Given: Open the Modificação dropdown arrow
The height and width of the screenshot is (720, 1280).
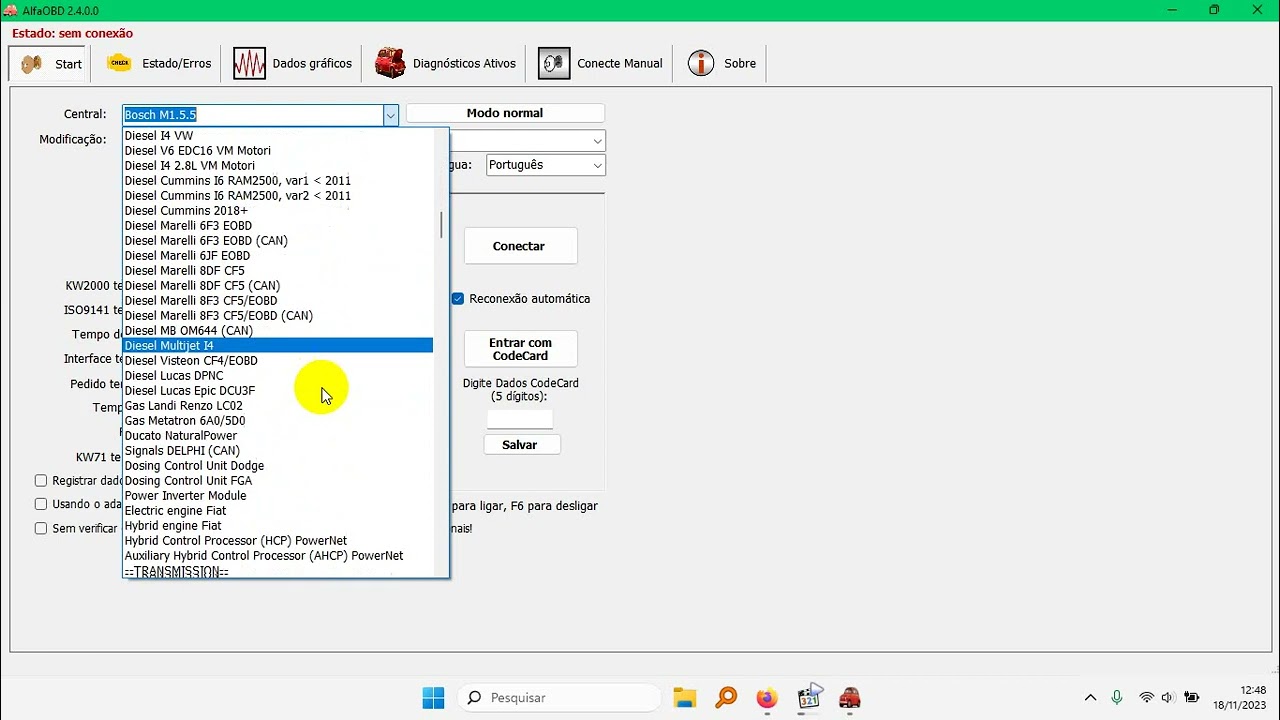Looking at the screenshot, I should [597, 141].
